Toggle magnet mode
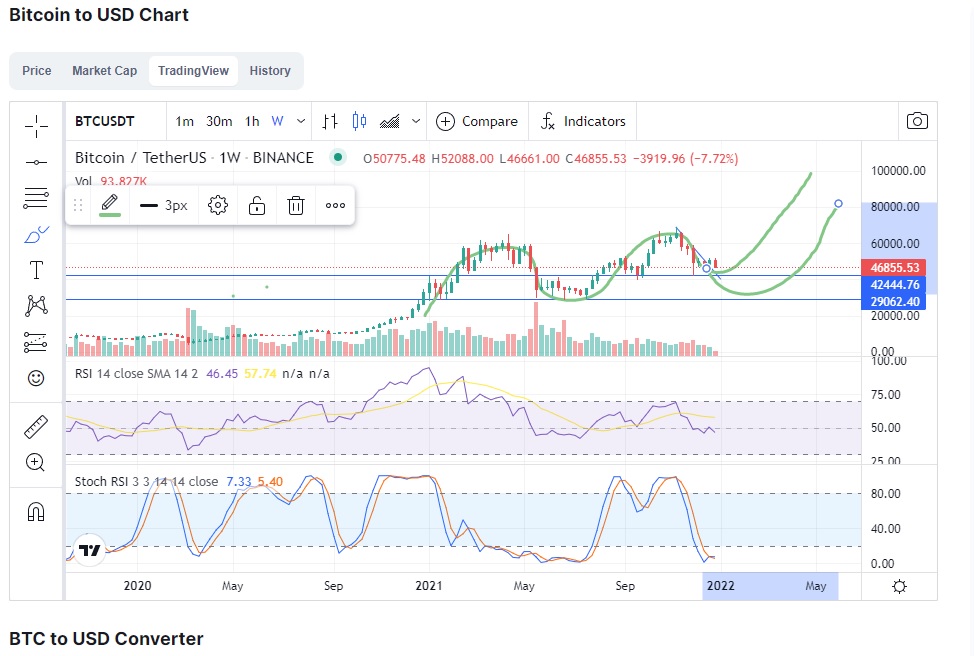The image size is (974, 656). (x=36, y=512)
